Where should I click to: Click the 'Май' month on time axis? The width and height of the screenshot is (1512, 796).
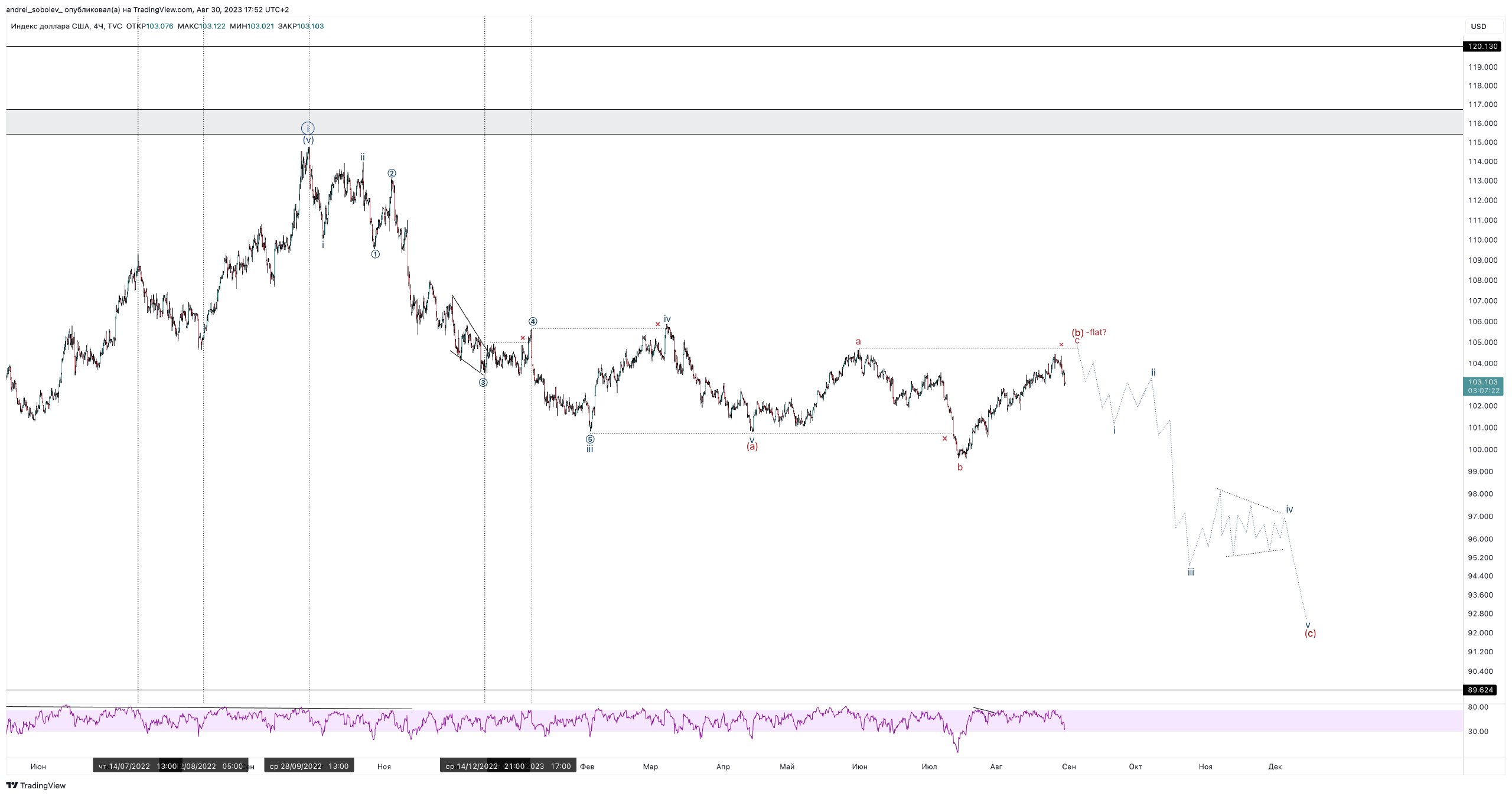pos(787,766)
